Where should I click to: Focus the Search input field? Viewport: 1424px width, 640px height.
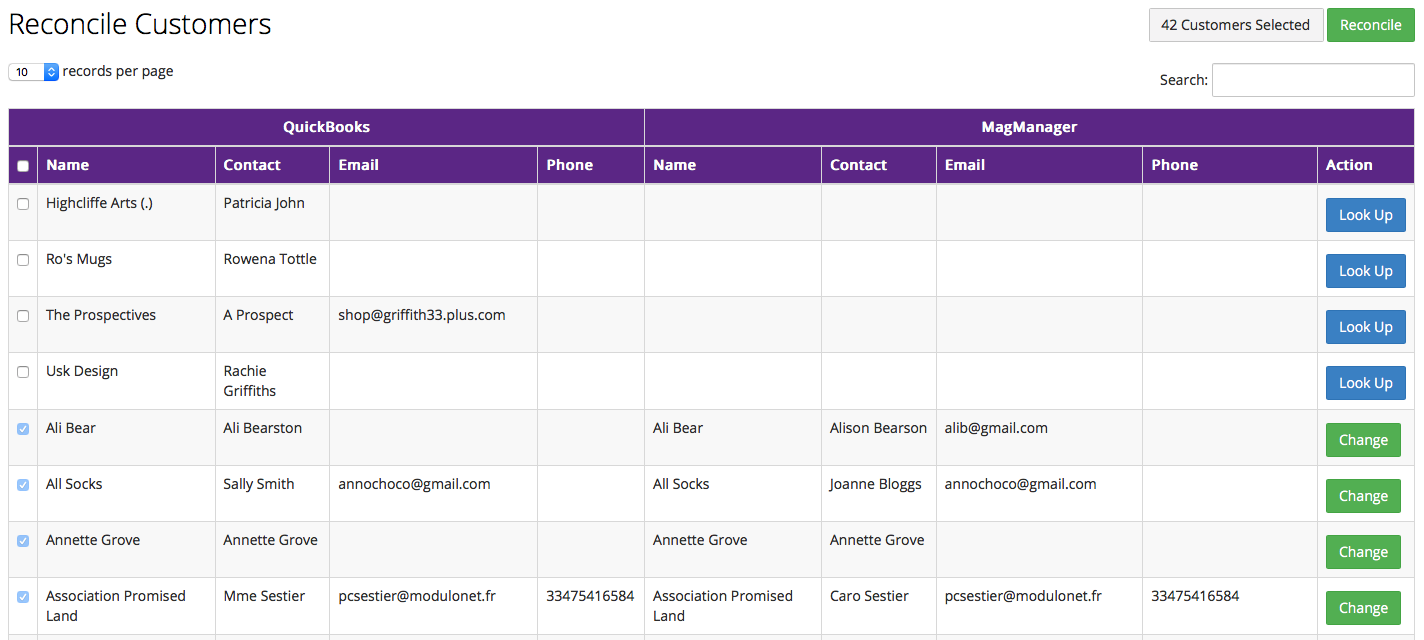coord(1313,80)
